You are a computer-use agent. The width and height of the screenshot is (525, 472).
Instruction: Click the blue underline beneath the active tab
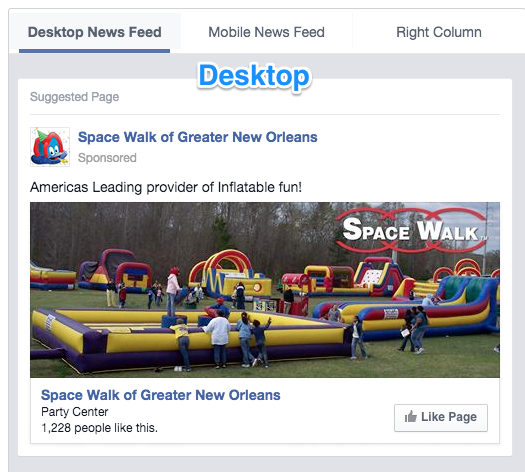point(94,51)
